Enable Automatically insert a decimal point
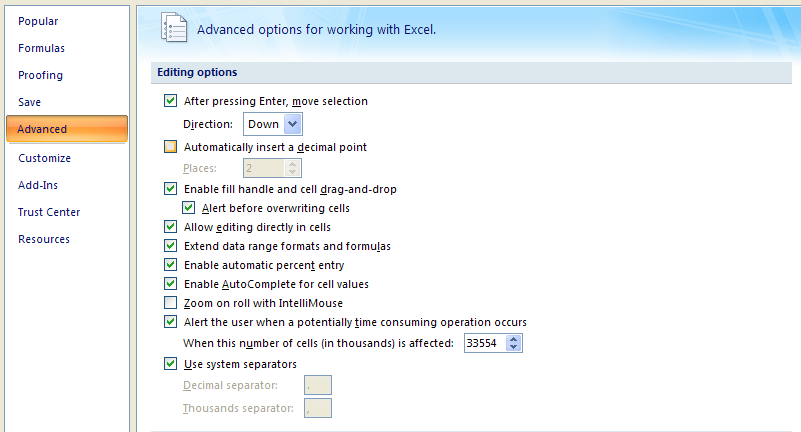 coord(171,147)
